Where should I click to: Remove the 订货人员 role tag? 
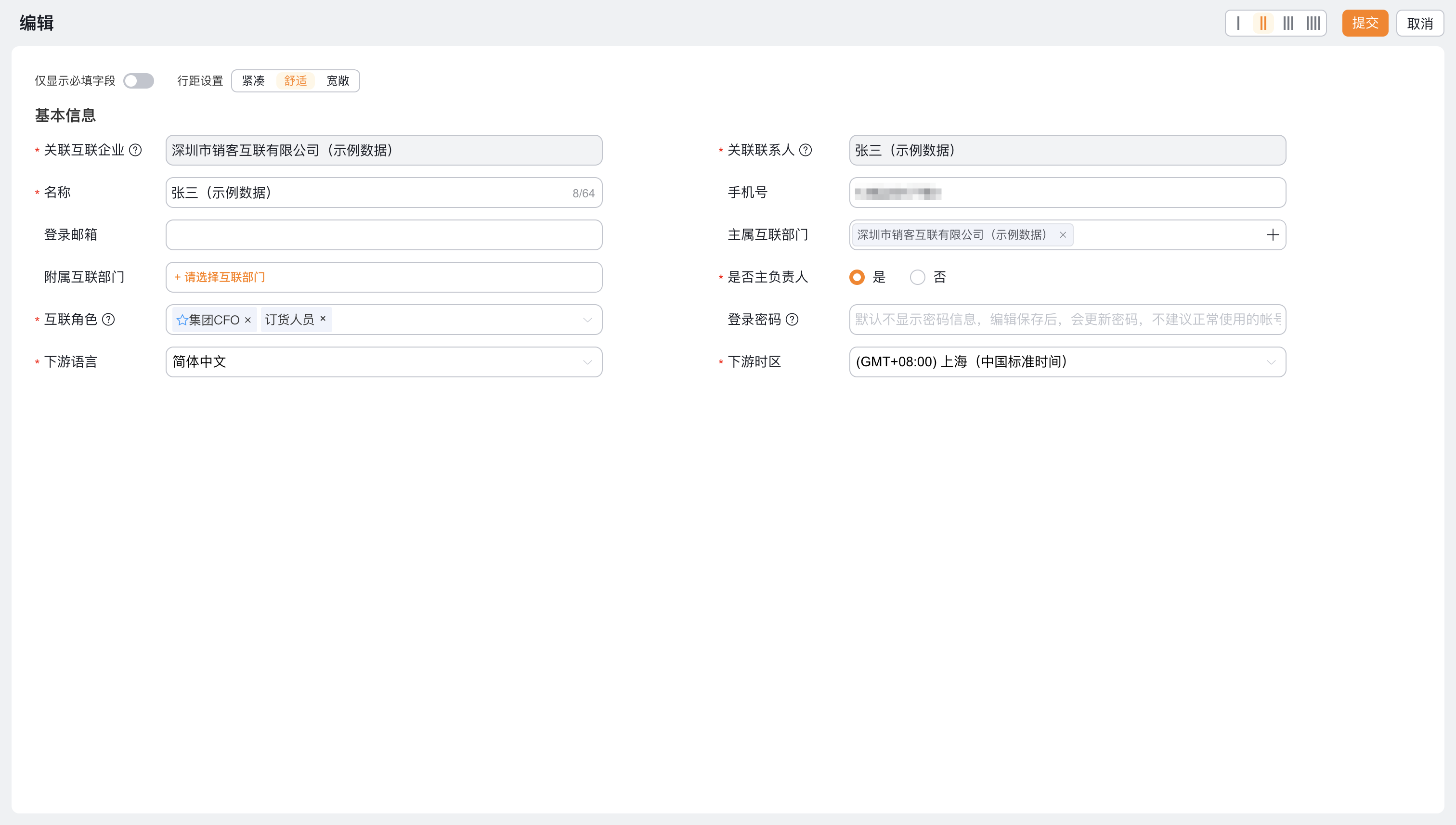[323, 319]
